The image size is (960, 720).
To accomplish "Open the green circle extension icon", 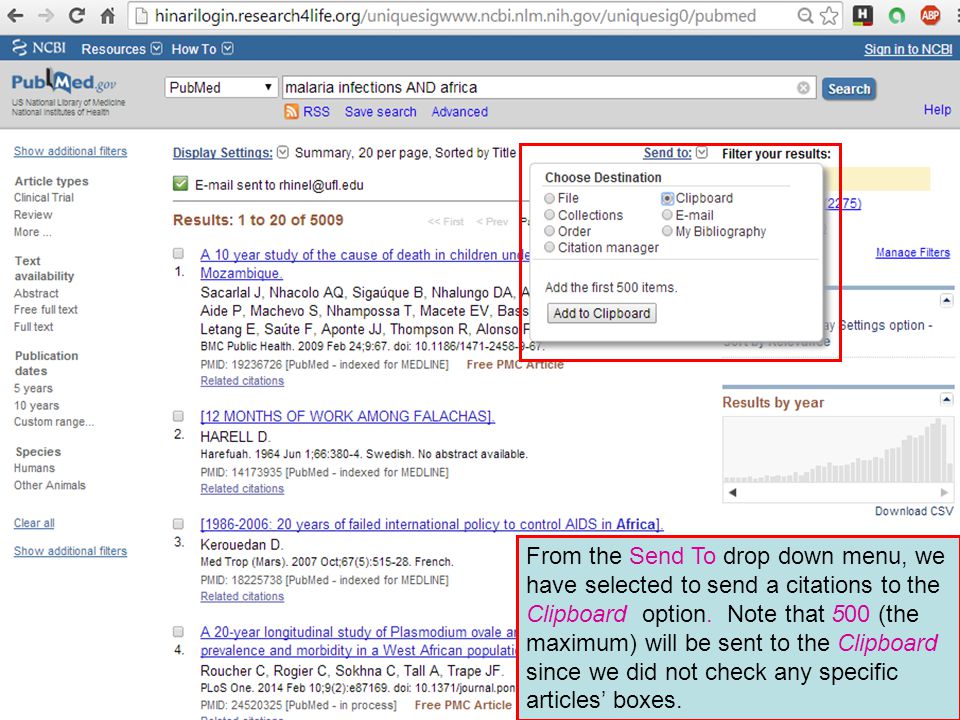I will tap(896, 16).
